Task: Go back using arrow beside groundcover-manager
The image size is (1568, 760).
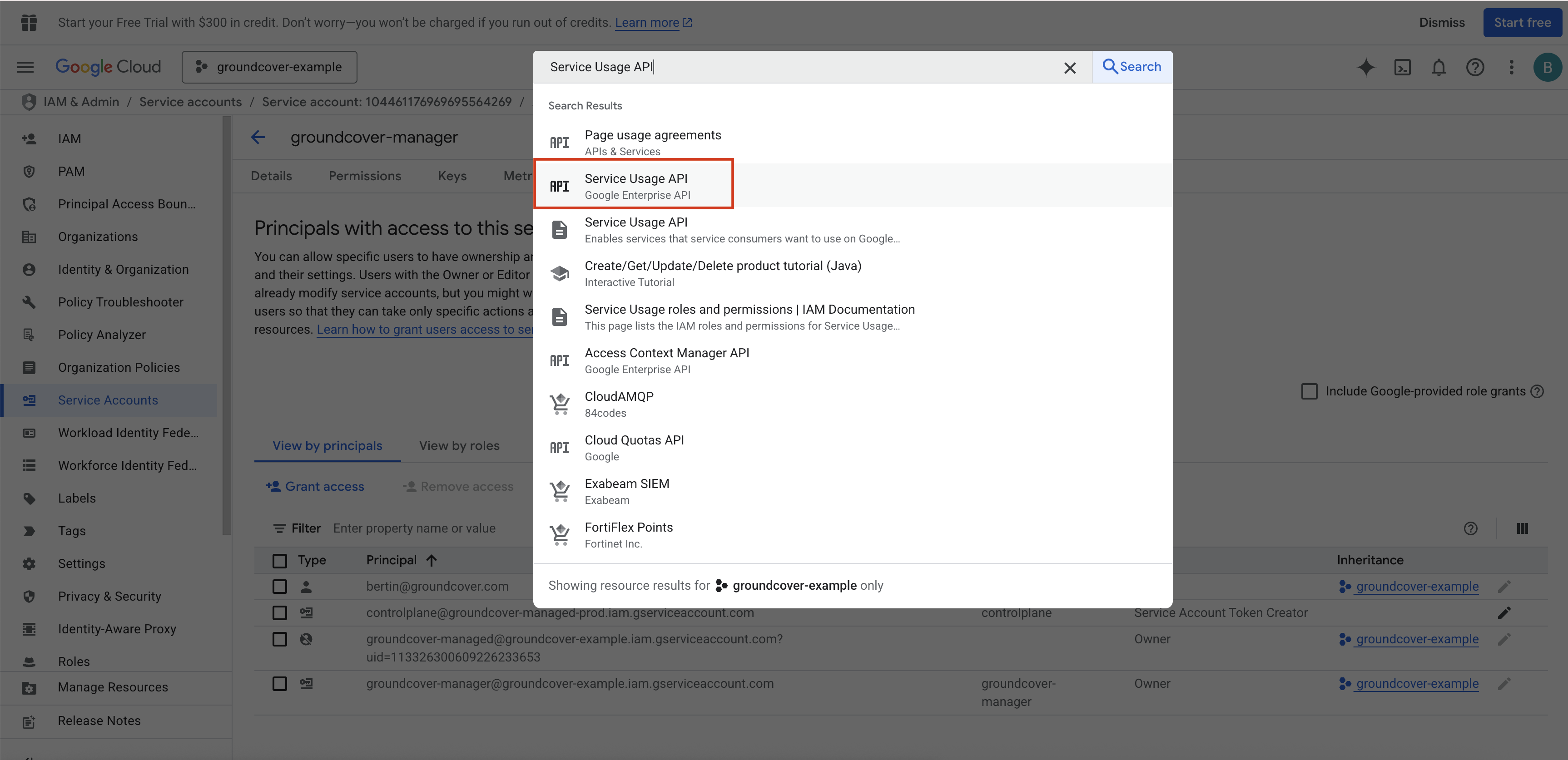Action: [258, 137]
